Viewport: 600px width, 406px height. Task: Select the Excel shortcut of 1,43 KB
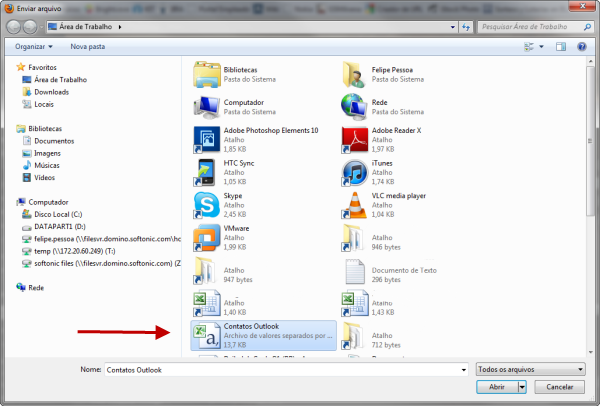[354, 303]
